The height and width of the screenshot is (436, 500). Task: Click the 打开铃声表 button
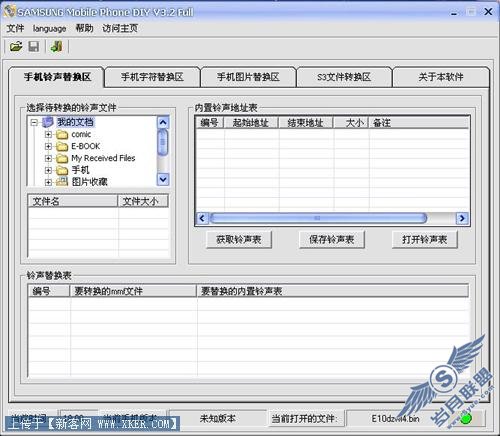424,239
